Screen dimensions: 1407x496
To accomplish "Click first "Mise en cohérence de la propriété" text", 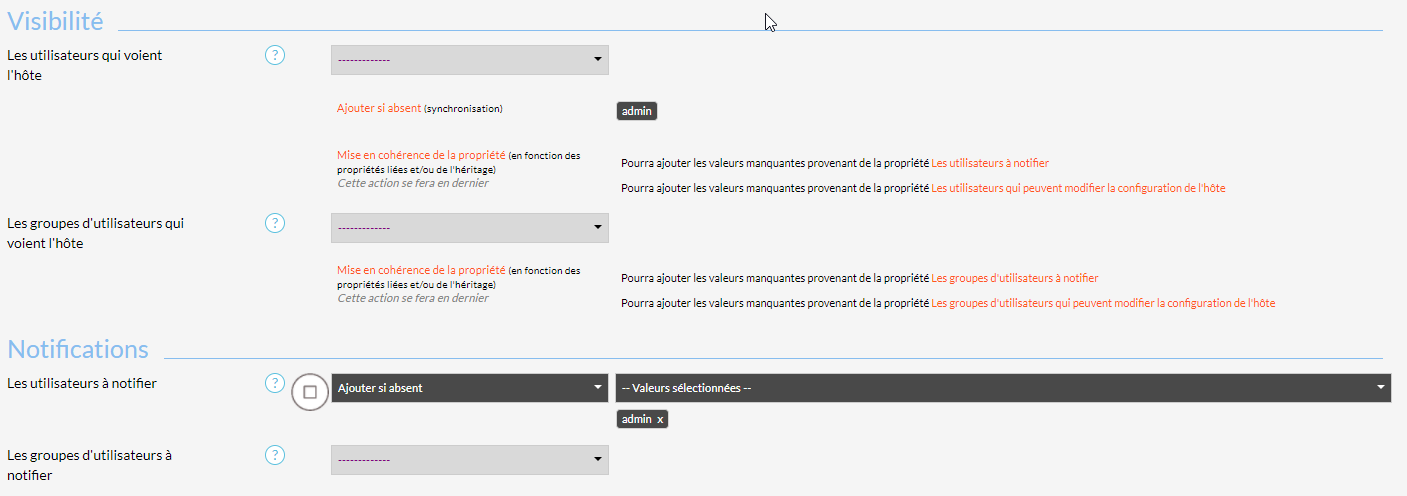I will [421, 156].
